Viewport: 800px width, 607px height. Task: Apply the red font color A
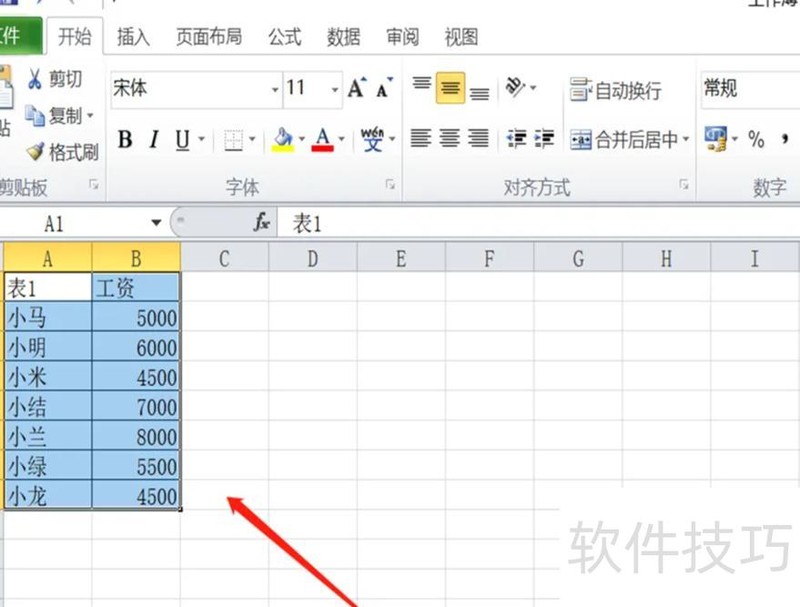pos(322,139)
